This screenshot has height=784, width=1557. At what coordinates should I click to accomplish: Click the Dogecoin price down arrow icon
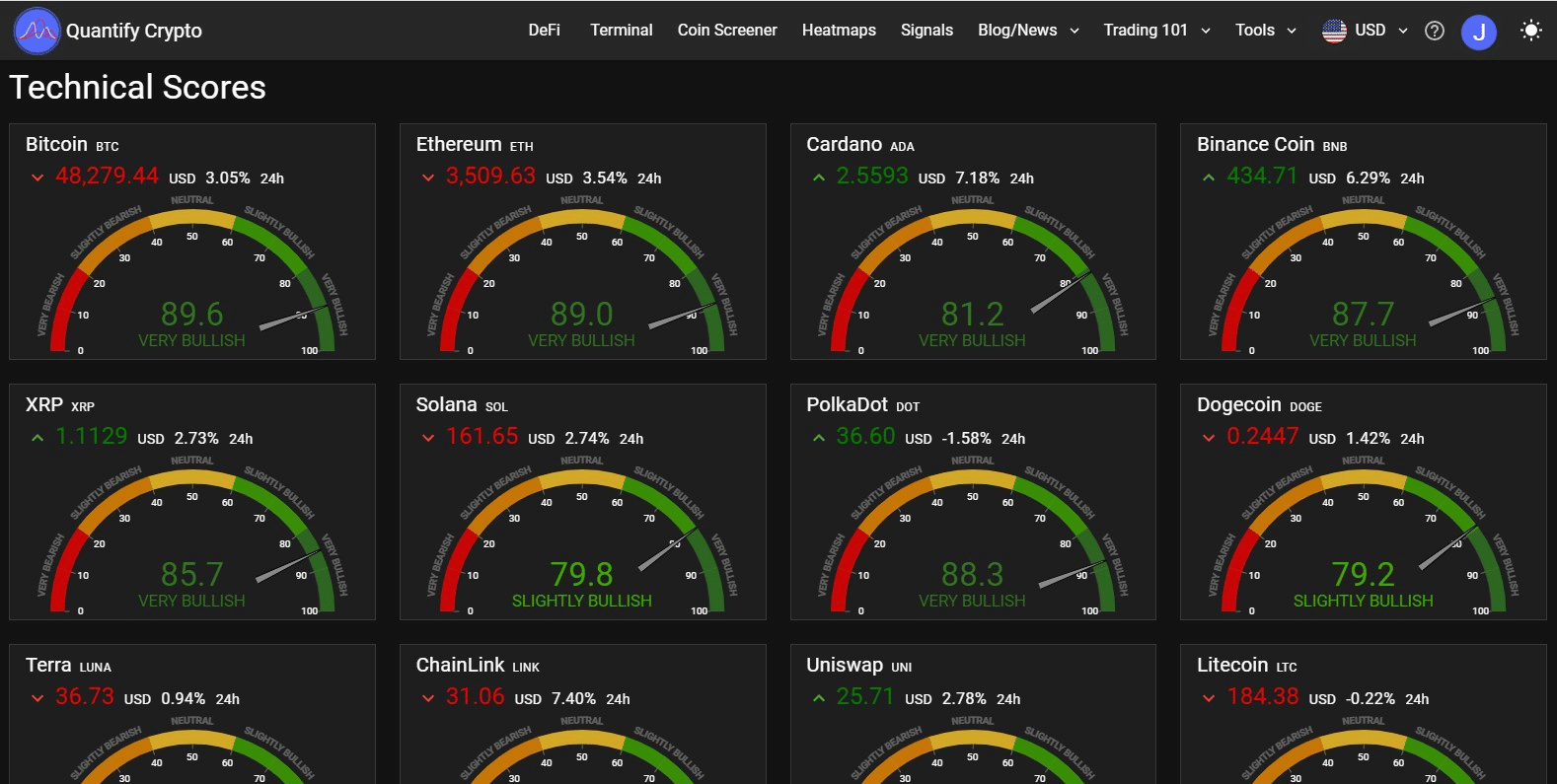1209,438
